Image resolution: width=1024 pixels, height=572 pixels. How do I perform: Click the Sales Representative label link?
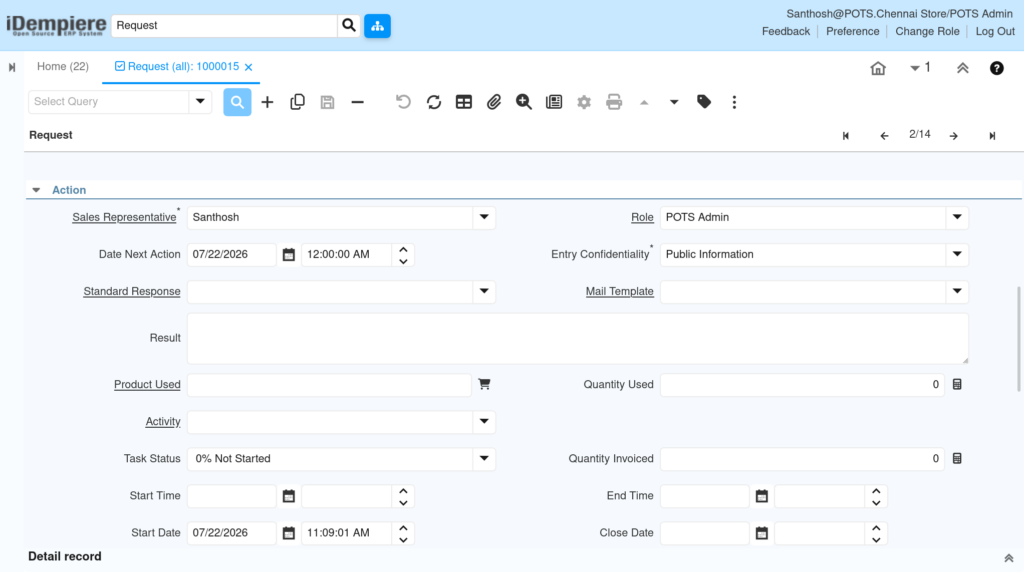click(x=124, y=217)
